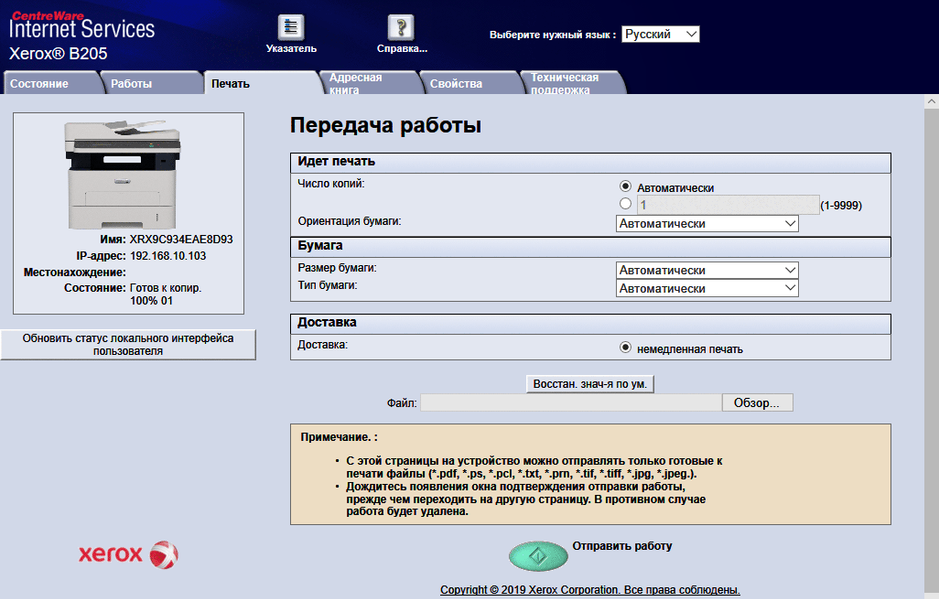Click the Бумага section header

590,247
